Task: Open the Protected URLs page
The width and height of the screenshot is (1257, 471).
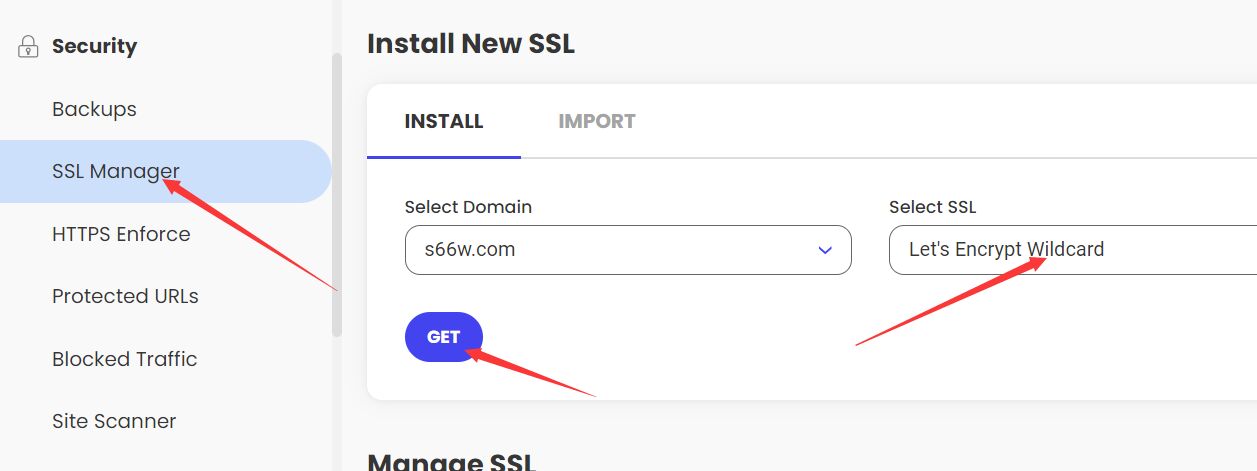Action: click(125, 296)
